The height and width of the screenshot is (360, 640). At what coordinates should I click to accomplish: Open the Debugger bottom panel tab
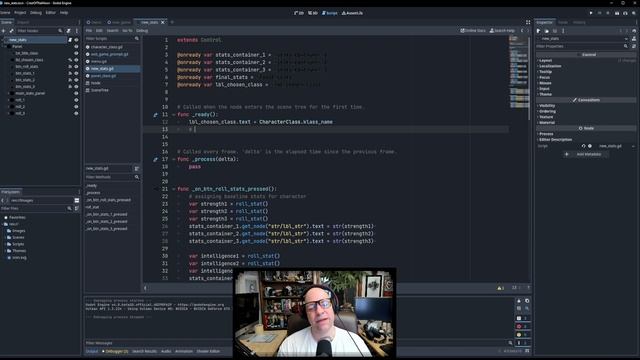[116, 351]
